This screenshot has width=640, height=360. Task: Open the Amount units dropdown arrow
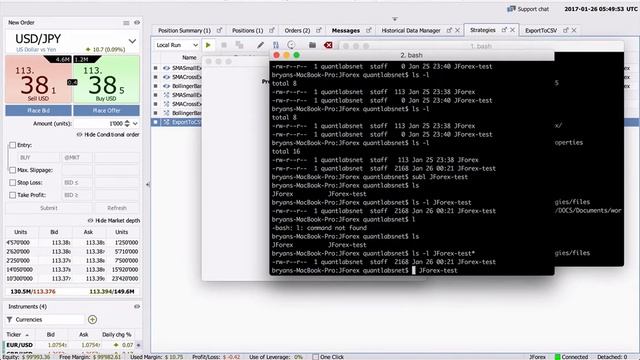point(135,123)
